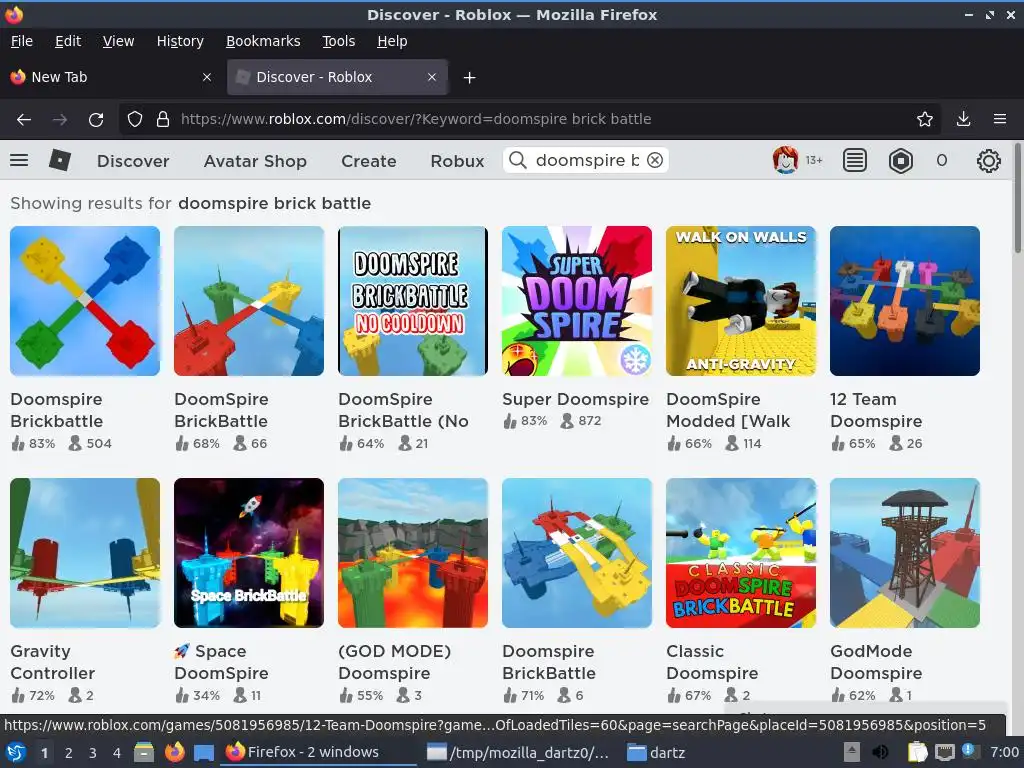This screenshot has height=768, width=1024.
Task: View site security padlock information
Action: [163, 119]
